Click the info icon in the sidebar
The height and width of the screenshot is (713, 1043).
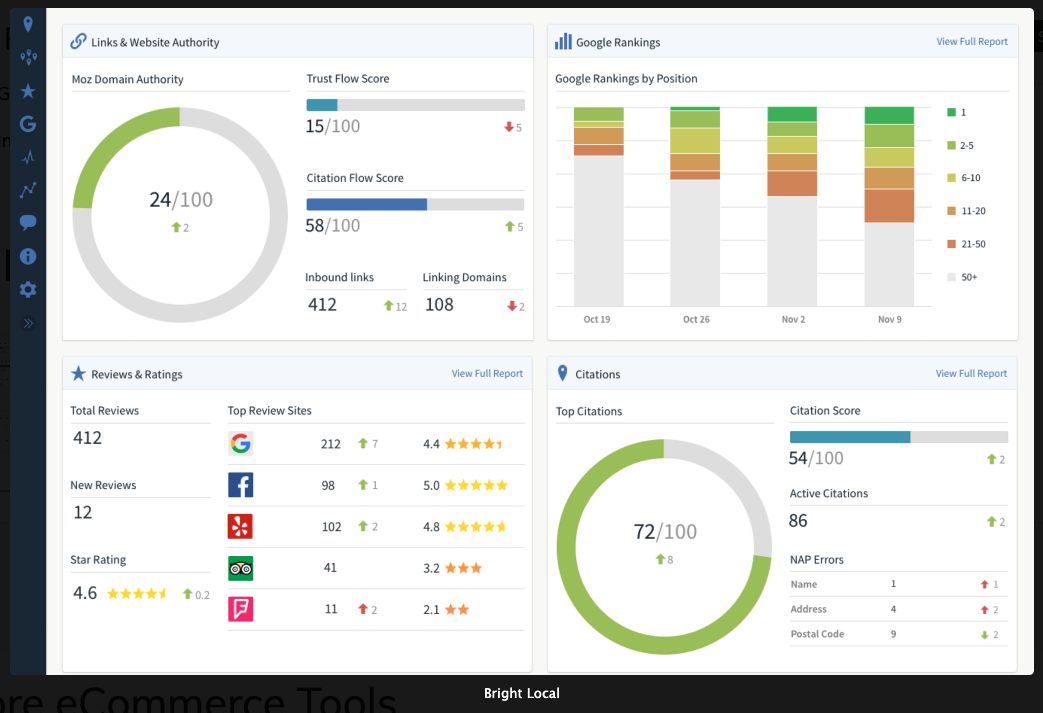(x=28, y=256)
